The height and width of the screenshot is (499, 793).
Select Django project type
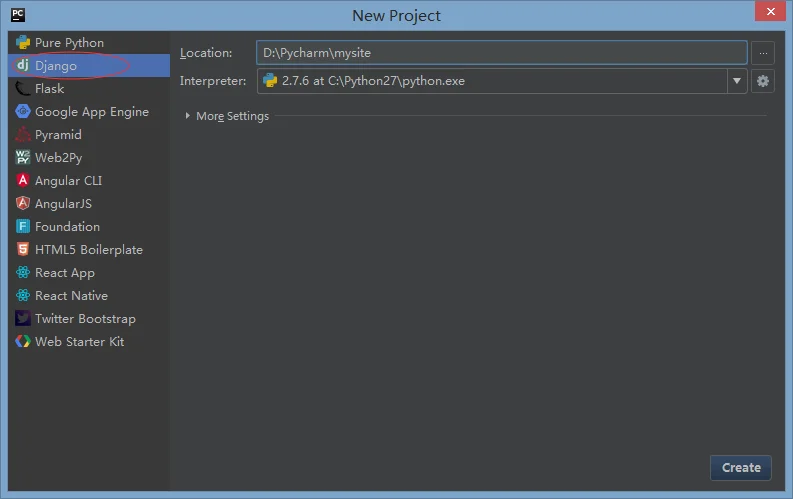click(x=89, y=65)
